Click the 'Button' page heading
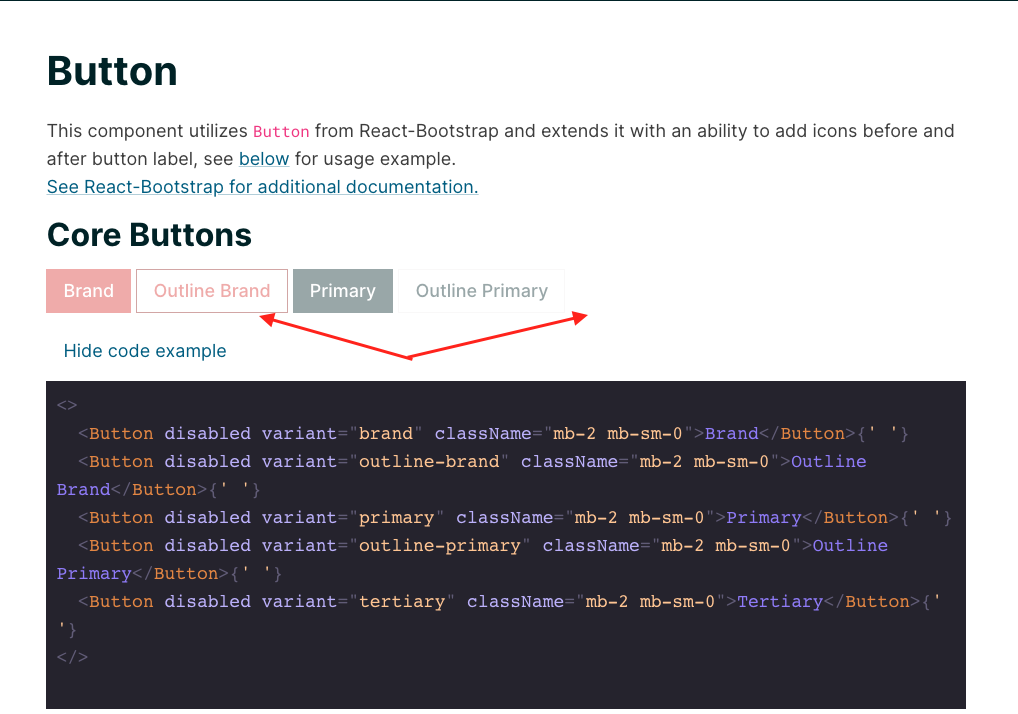Viewport: 1018px width, 714px height. pos(112,71)
